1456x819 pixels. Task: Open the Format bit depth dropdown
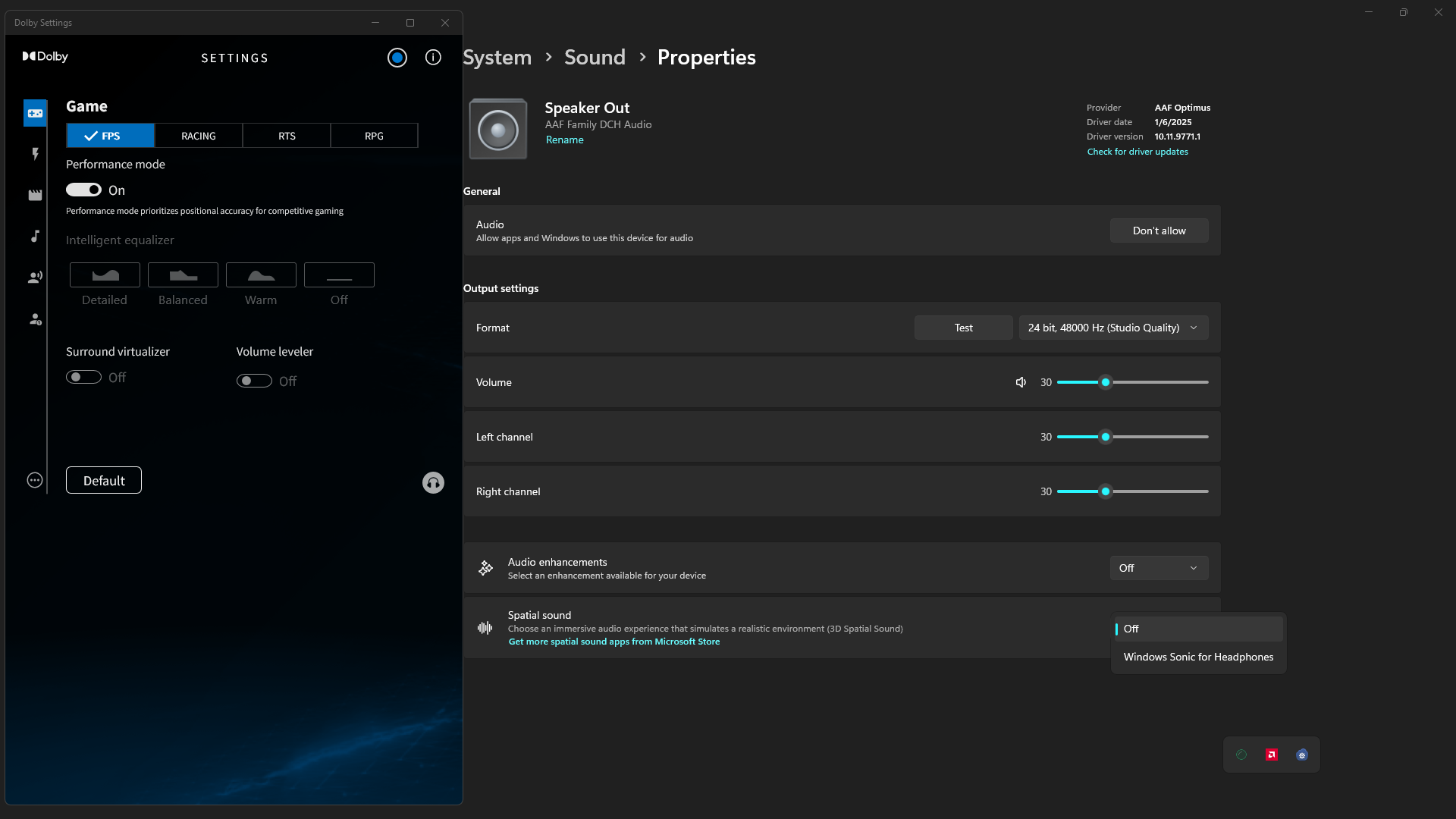(x=1113, y=328)
